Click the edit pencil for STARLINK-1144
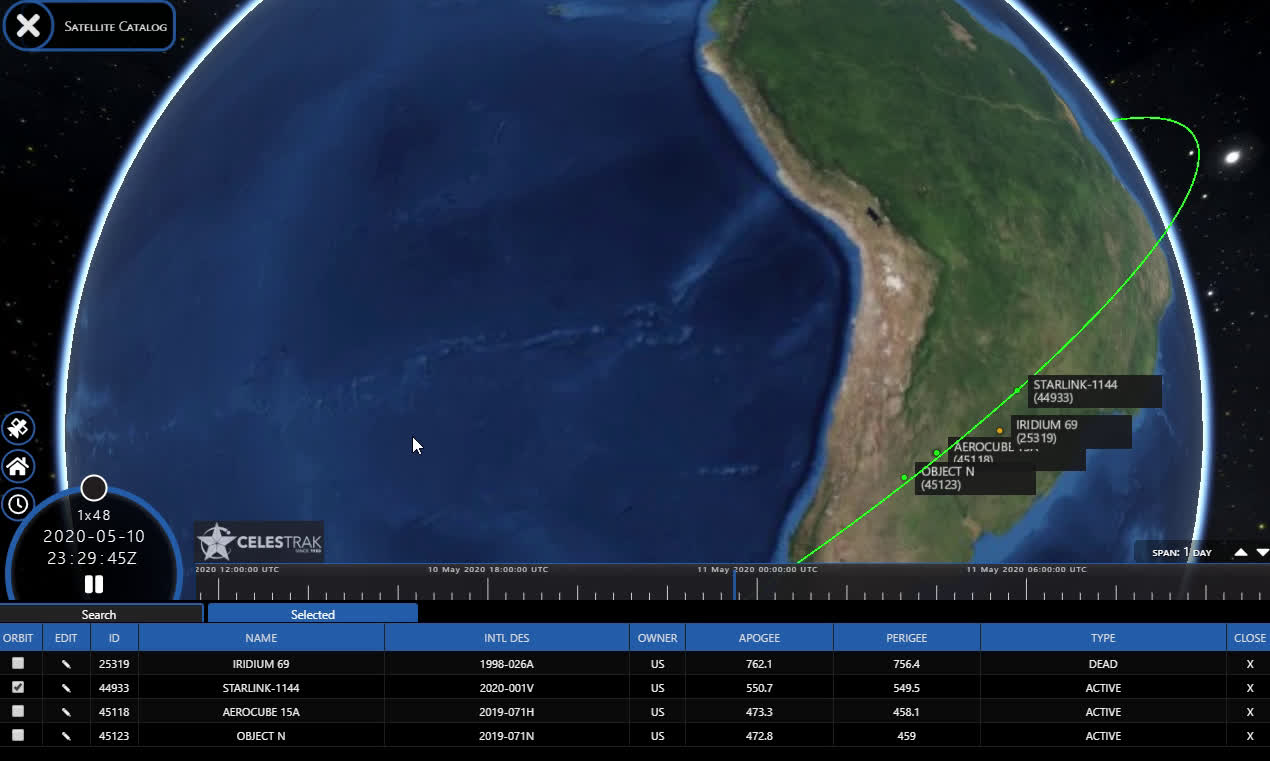 point(66,687)
